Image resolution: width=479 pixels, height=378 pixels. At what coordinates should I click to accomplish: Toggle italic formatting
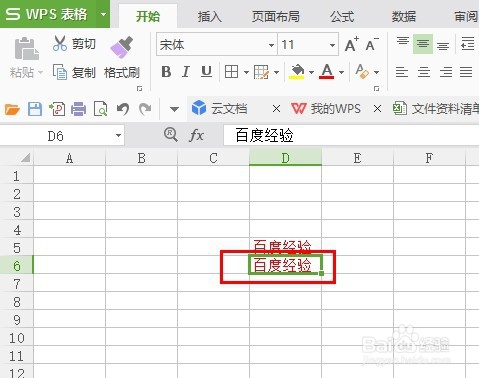point(186,72)
